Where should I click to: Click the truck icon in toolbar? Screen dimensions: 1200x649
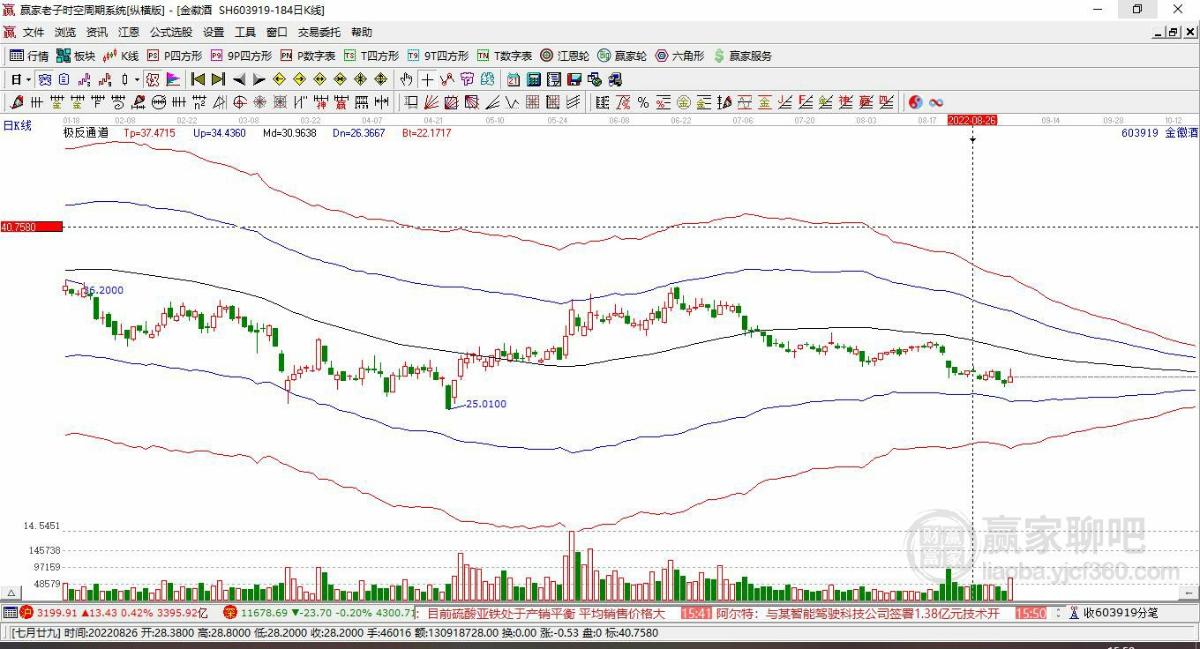click(x=613, y=79)
